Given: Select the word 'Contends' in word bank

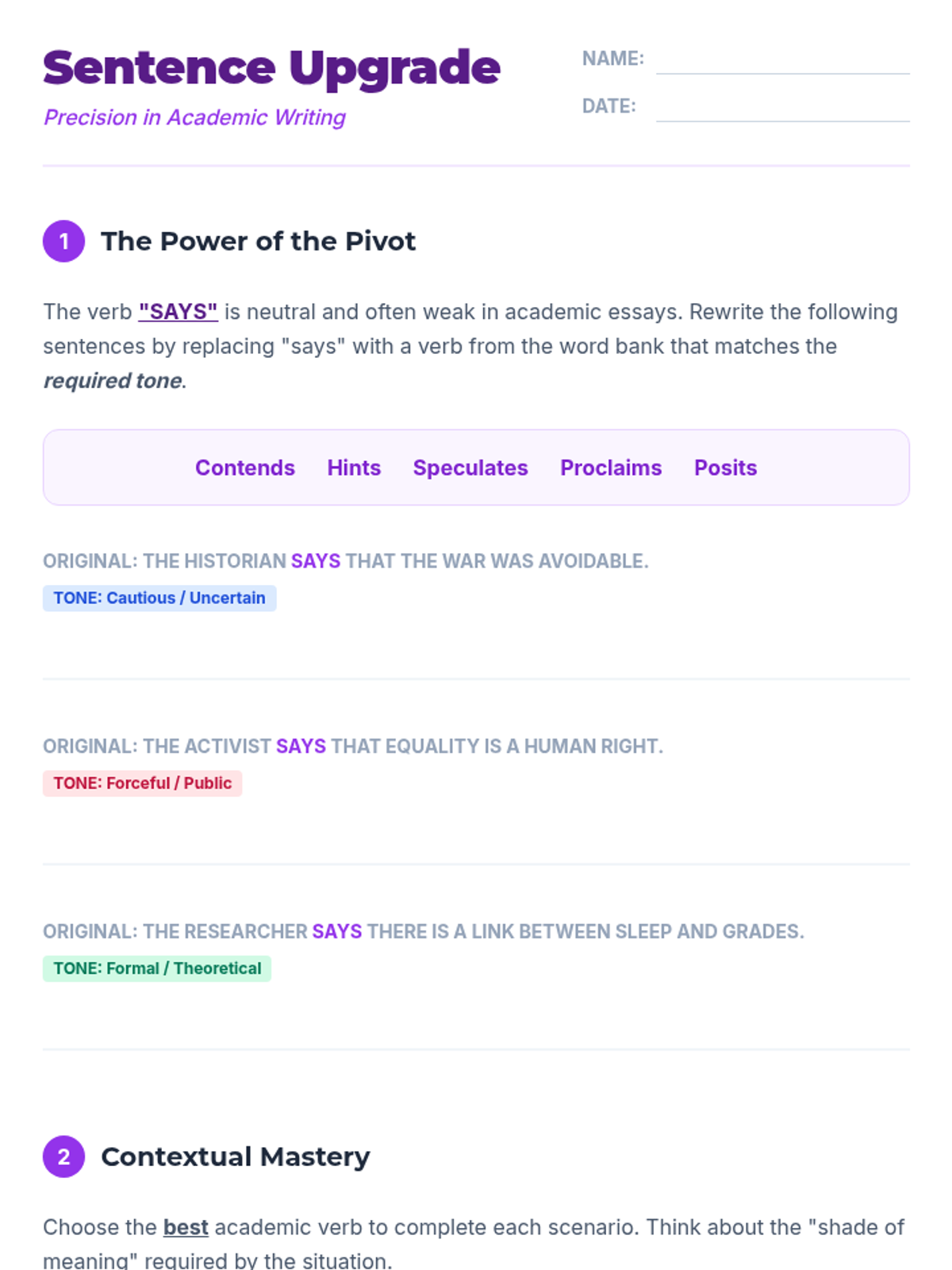Looking at the screenshot, I should (x=245, y=468).
